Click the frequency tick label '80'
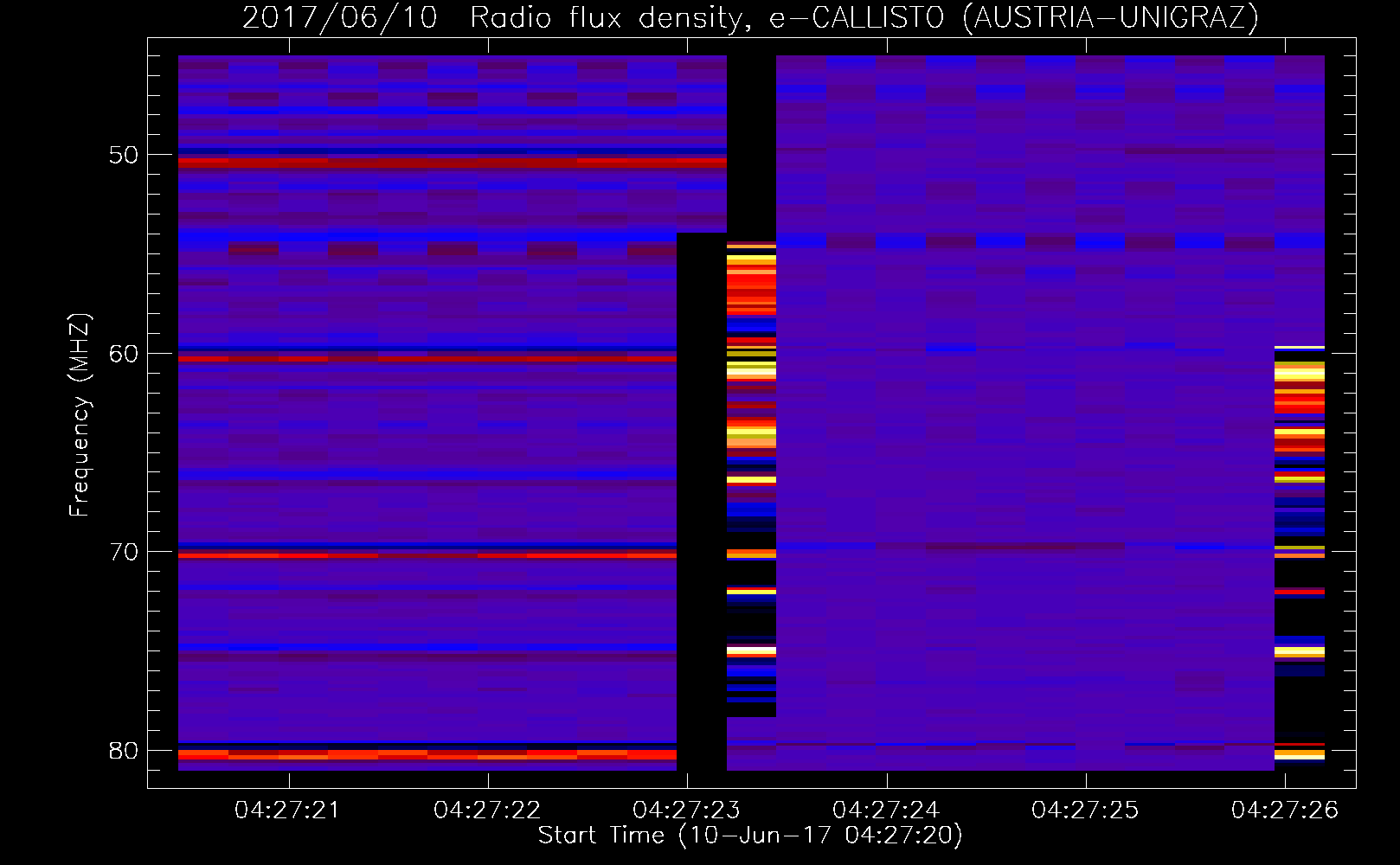Viewport: 1400px width, 865px height. [124, 751]
